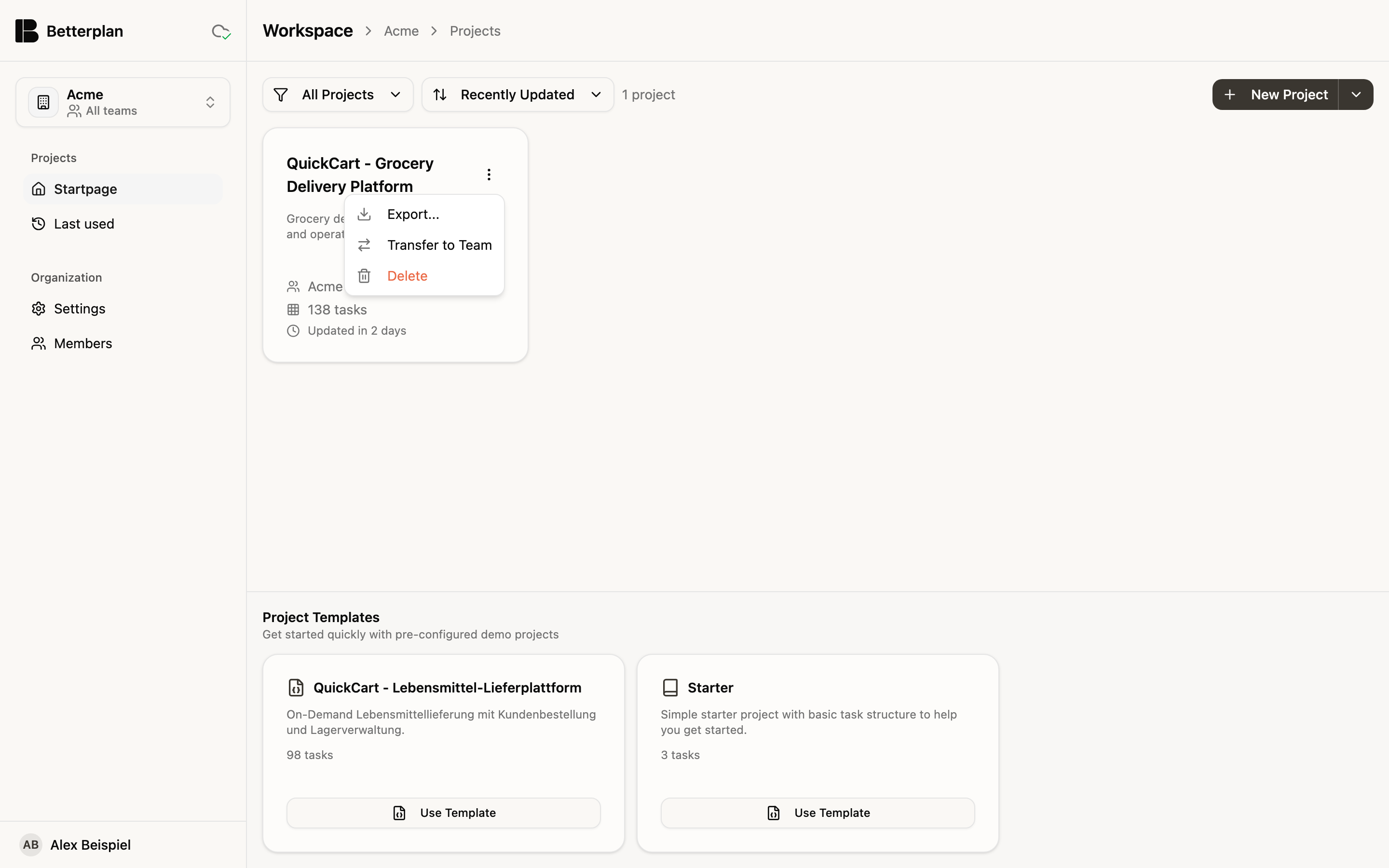Click Use Template for QuickCart Lebensmittel
1389x868 pixels.
[444, 813]
